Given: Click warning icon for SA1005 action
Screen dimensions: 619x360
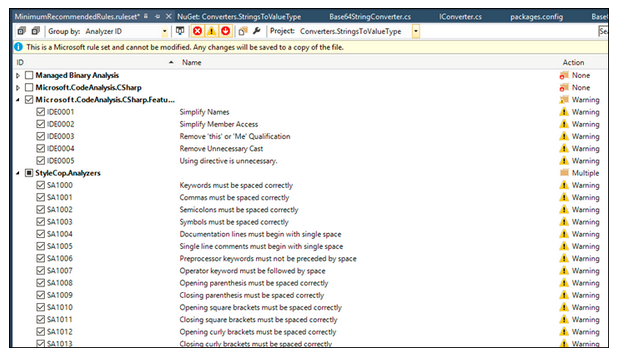Looking at the screenshot, I should pyautogui.click(x=564, y=246).
